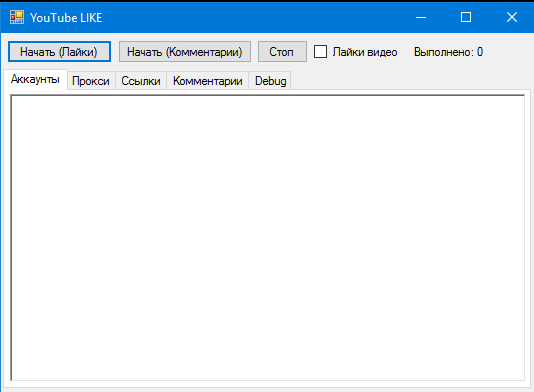Click inside the accounts text area
534x392 pixels.
(268, 237)
